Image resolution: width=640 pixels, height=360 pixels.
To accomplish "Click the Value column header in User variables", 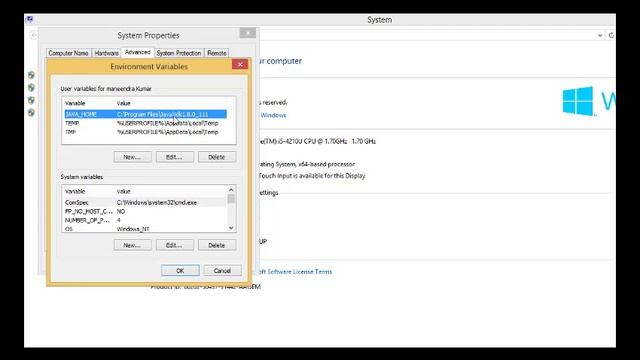I will pyautogui.click(x=124, y=103).
